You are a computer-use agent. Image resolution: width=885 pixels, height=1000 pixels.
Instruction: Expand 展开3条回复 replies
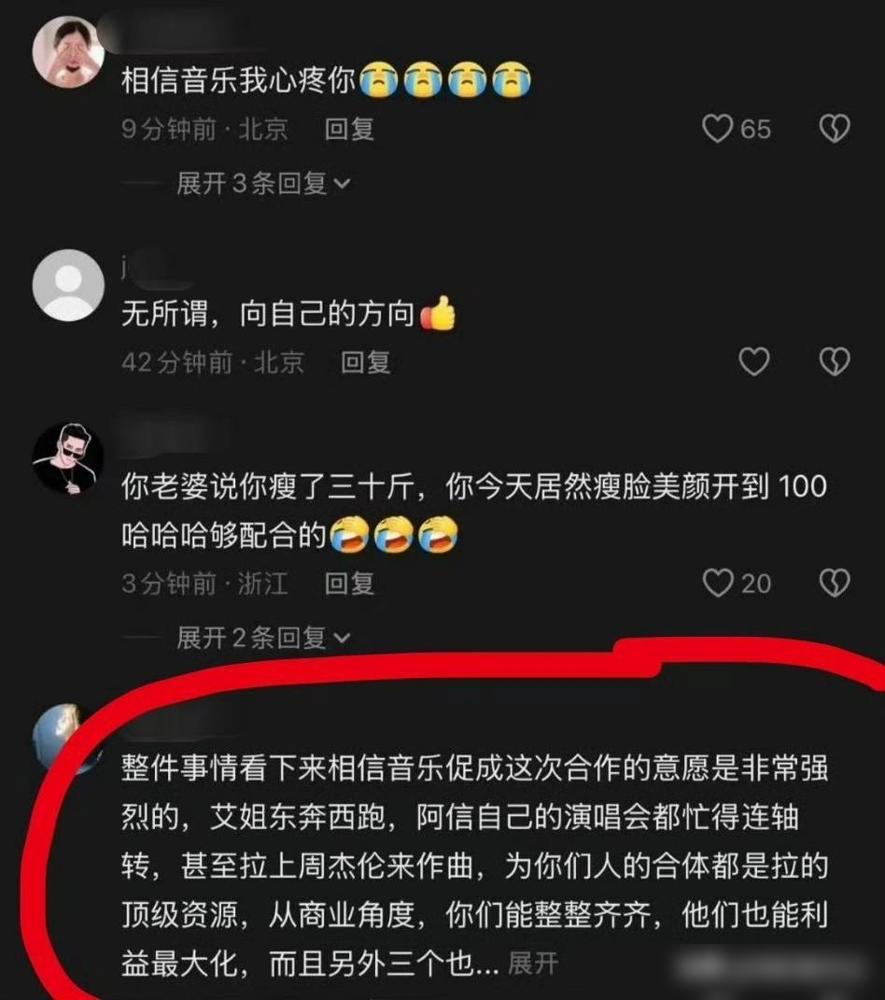[x=263, y=184]
